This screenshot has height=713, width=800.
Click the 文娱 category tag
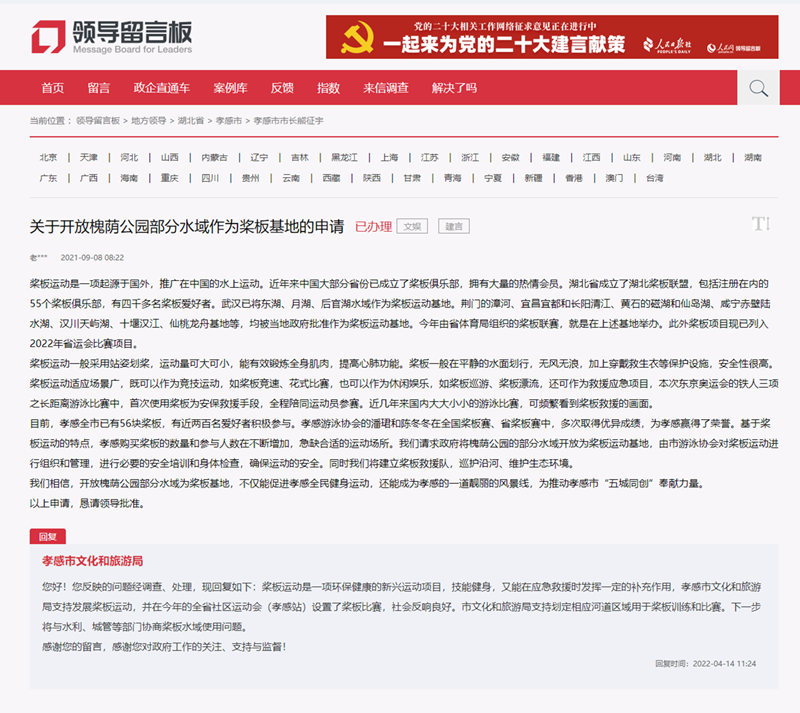(412, 226)
